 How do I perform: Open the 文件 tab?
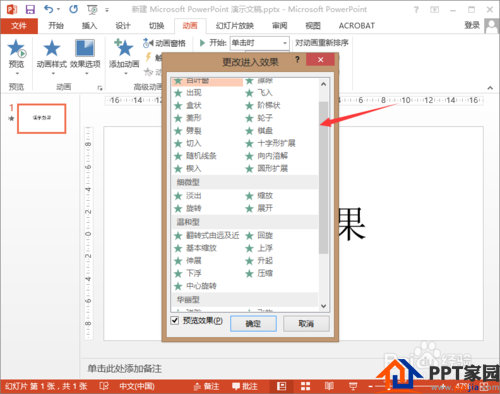click(19, 26)
